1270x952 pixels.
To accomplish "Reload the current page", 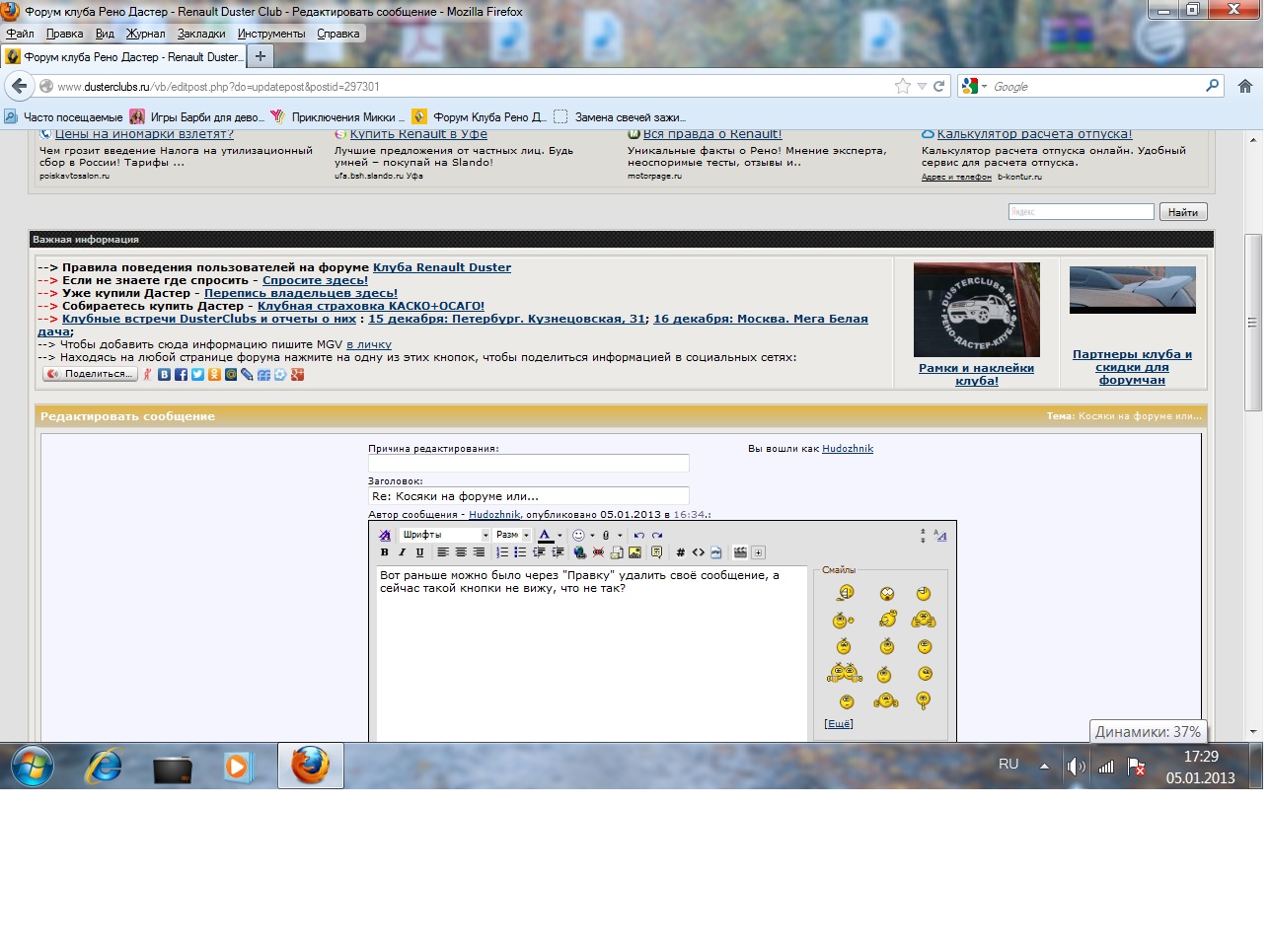I will [x=939, y=86].
